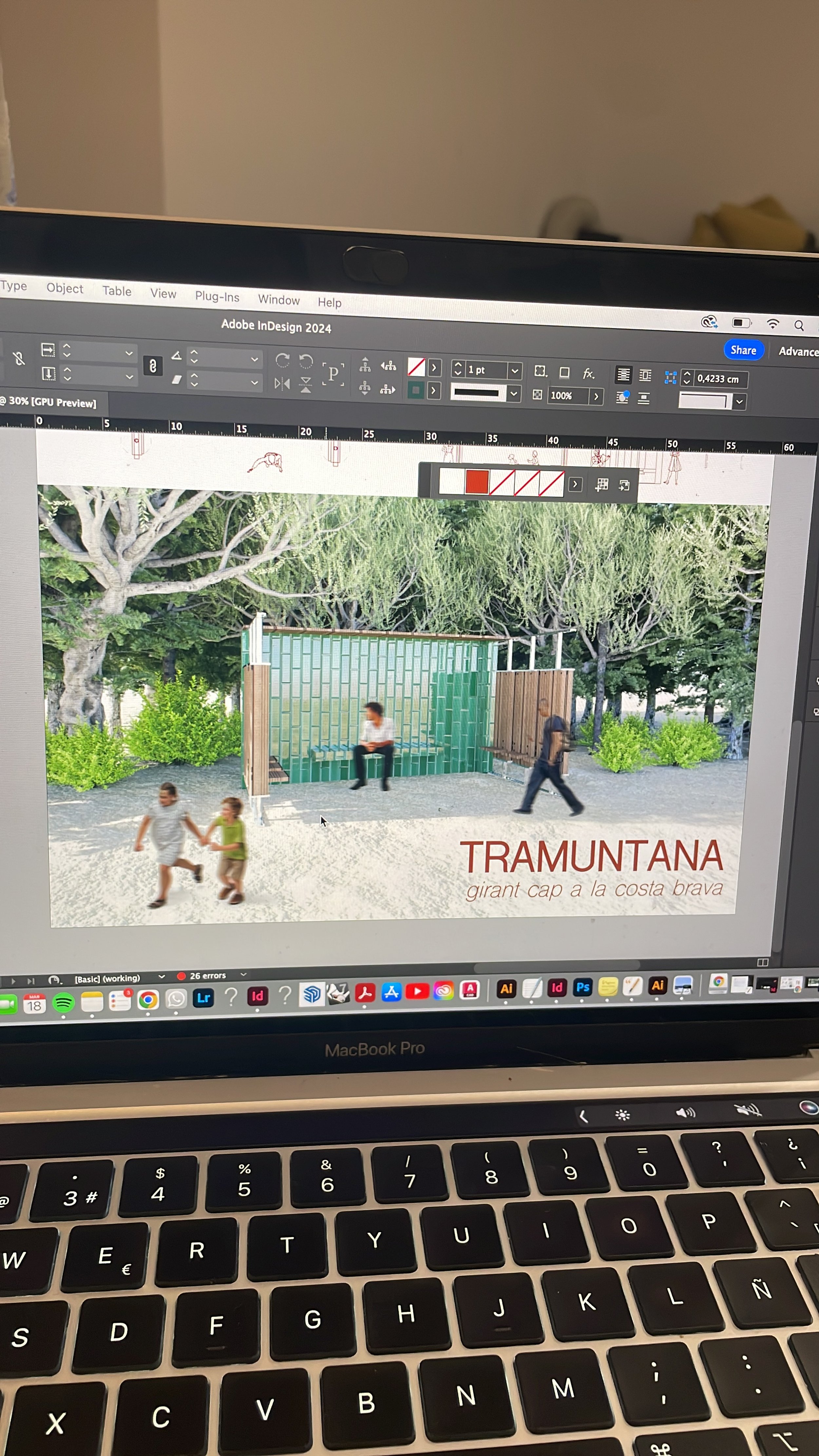The height and width of the screenshot is (1456, 819).
Task: Click the drop shadow icon
Action: 564,373
